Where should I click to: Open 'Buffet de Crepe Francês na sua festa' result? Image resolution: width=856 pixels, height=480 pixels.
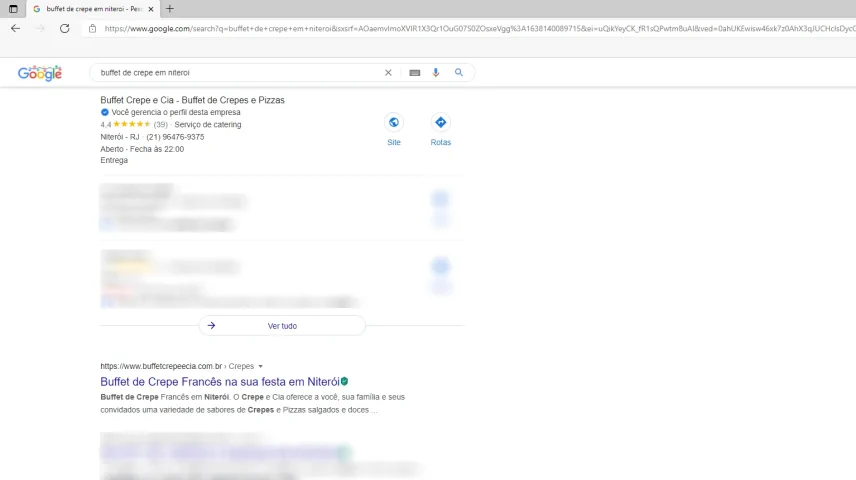point(219,382)
